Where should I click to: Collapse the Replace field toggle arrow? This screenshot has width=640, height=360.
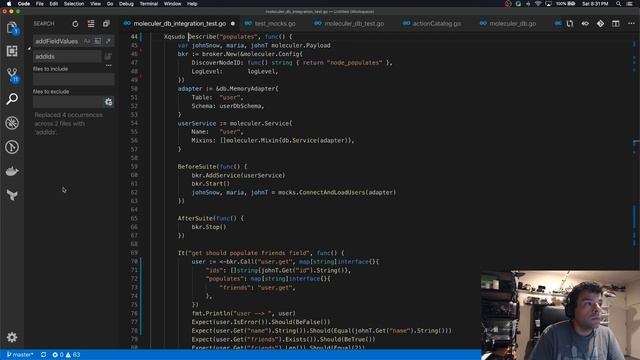point(29,48)
